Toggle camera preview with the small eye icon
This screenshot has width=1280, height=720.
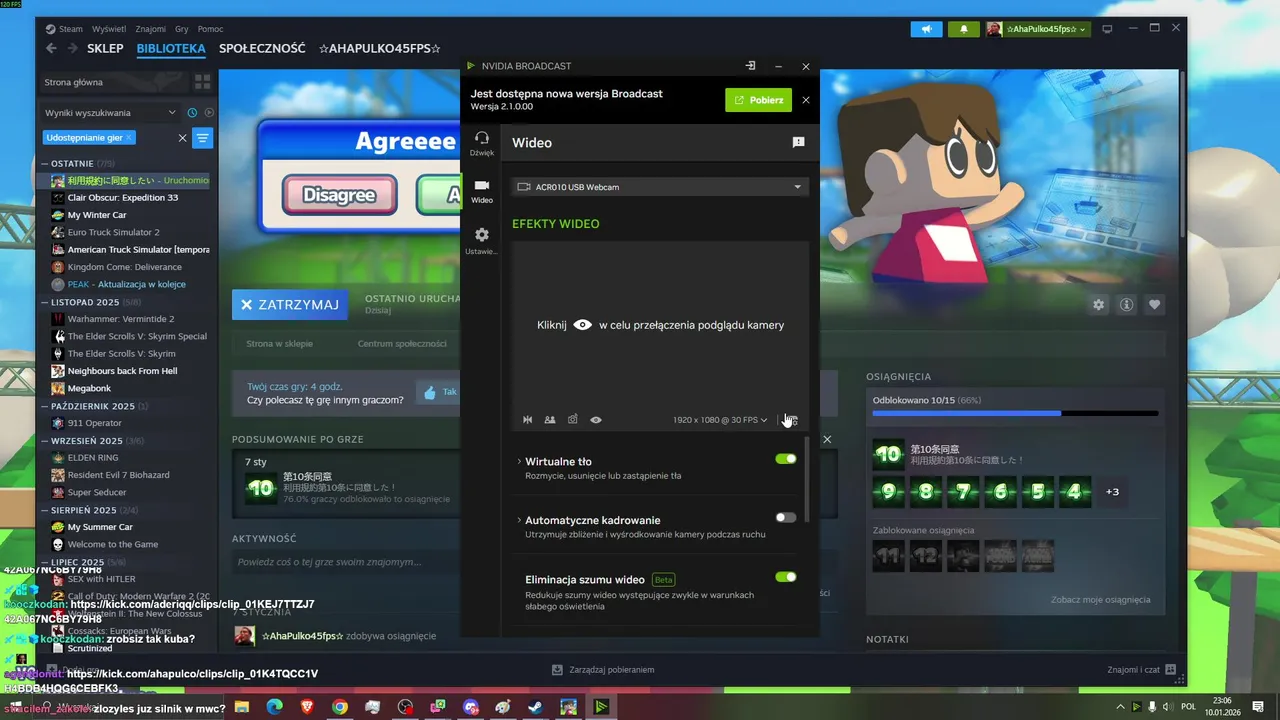pos(596,420)
